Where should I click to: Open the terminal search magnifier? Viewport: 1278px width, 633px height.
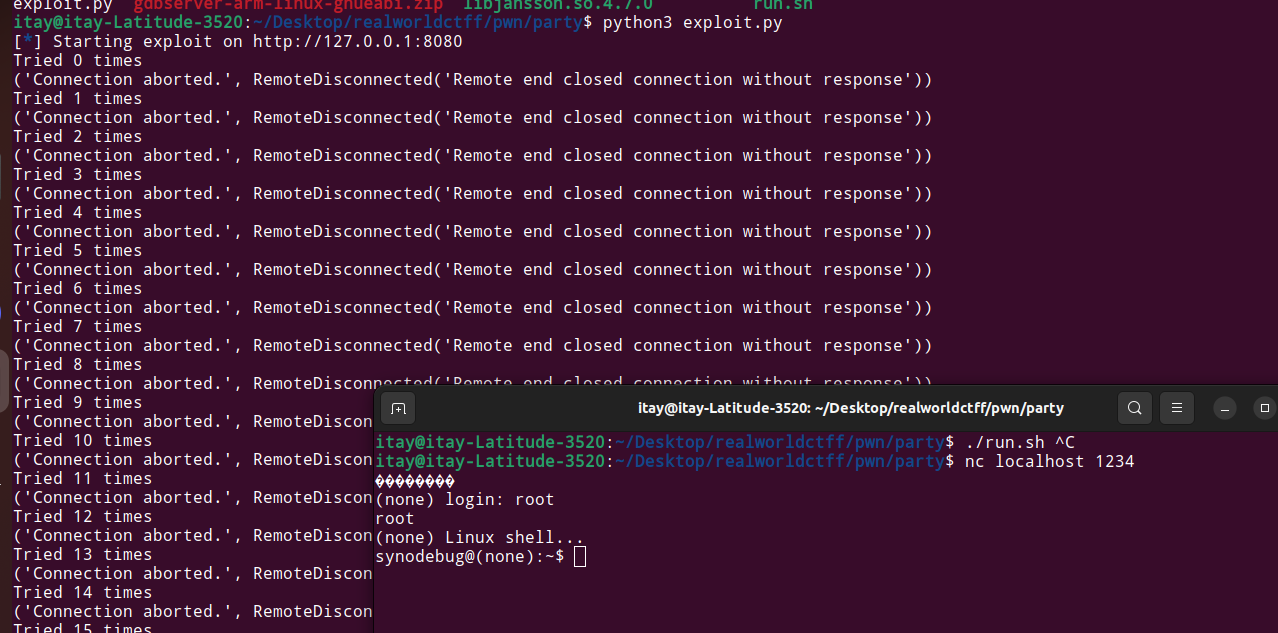pos(1134,408)
